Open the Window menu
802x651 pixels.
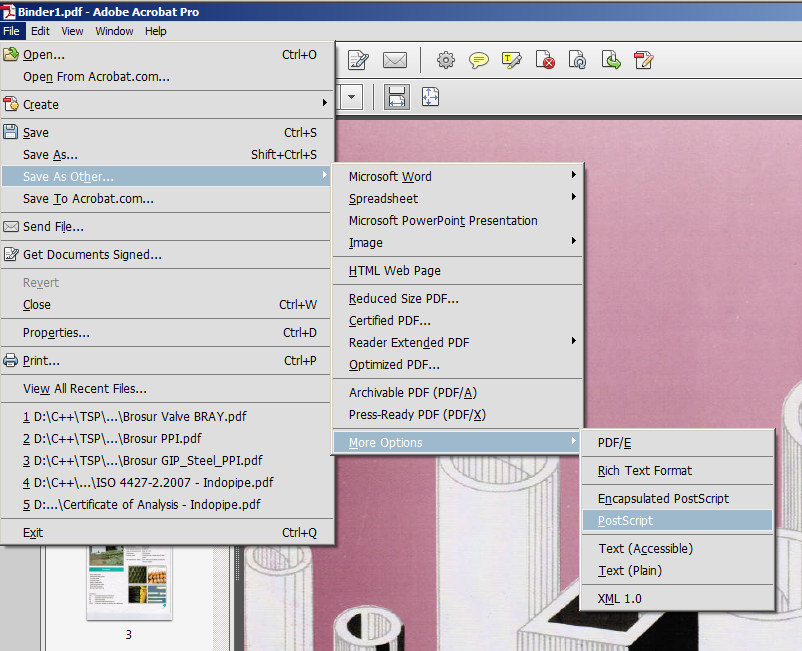[x=114, y=31]
